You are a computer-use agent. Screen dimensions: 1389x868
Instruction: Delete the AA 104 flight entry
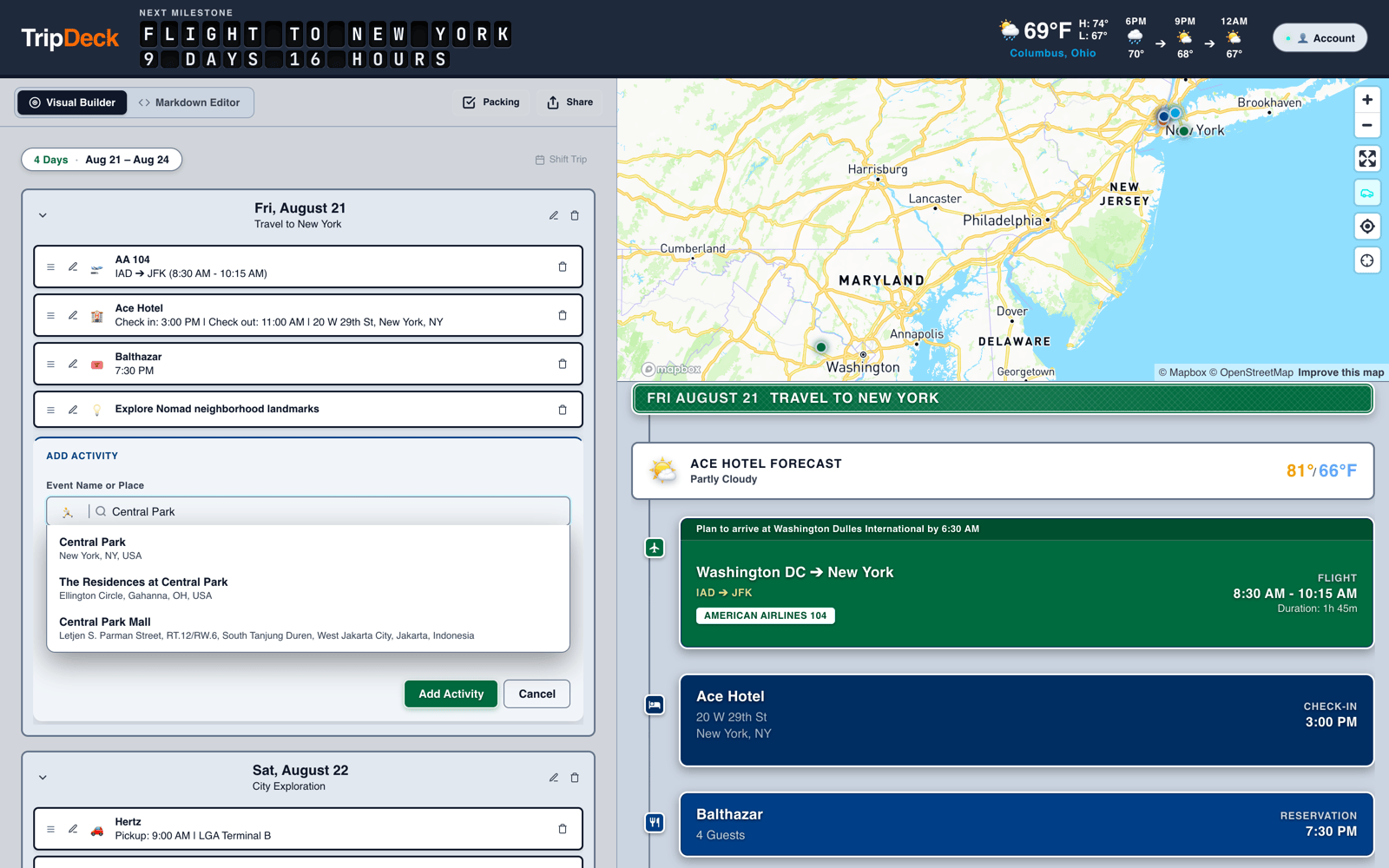(563, 266)
